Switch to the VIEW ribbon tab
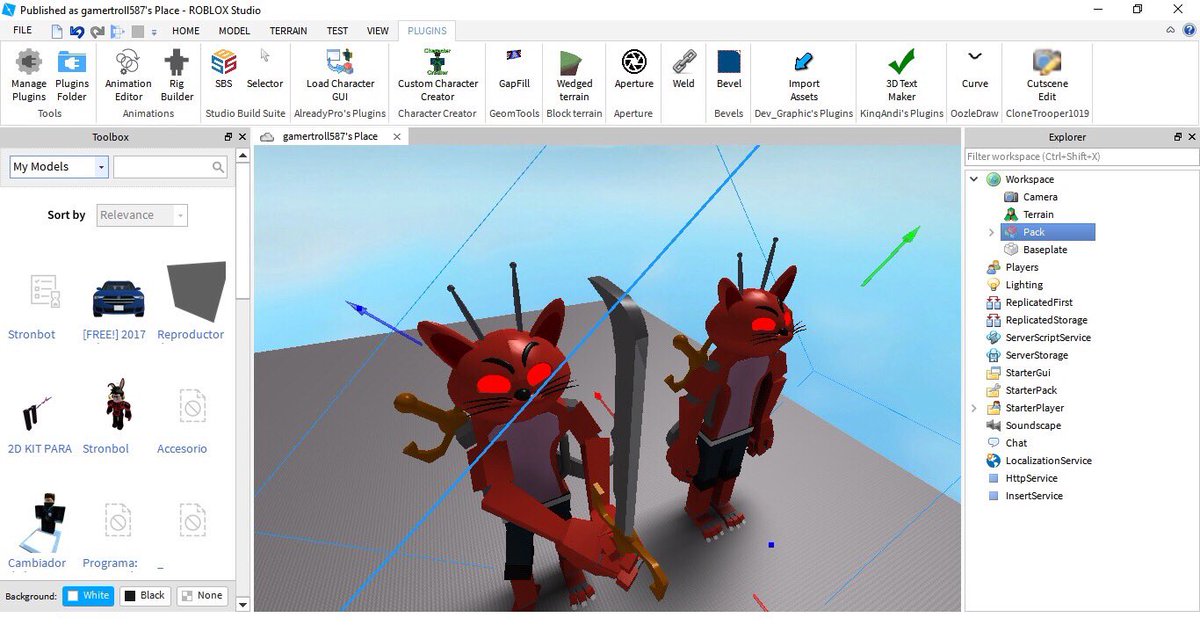Viewport: 1200px width, 632px height. click(x=378, y=31)
